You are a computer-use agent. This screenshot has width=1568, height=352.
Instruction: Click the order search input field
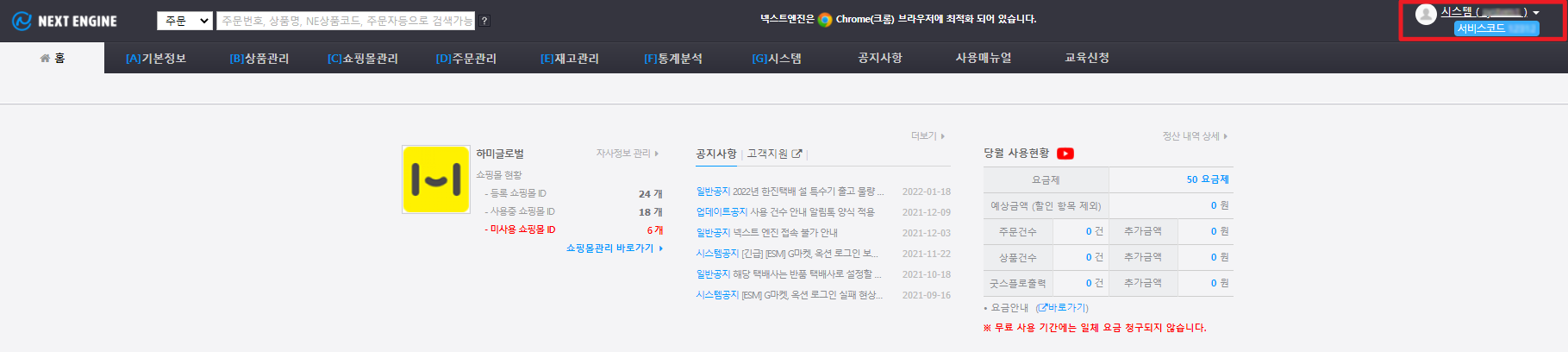pyautogui.click(x=346, y=21)
